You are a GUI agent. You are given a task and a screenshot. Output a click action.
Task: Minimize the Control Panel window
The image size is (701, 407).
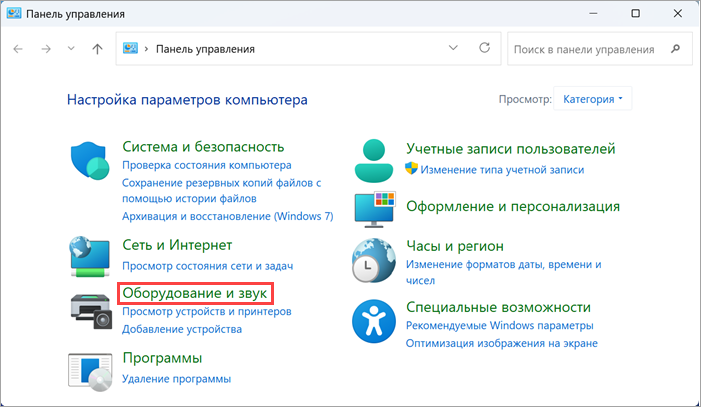(593, 13)
